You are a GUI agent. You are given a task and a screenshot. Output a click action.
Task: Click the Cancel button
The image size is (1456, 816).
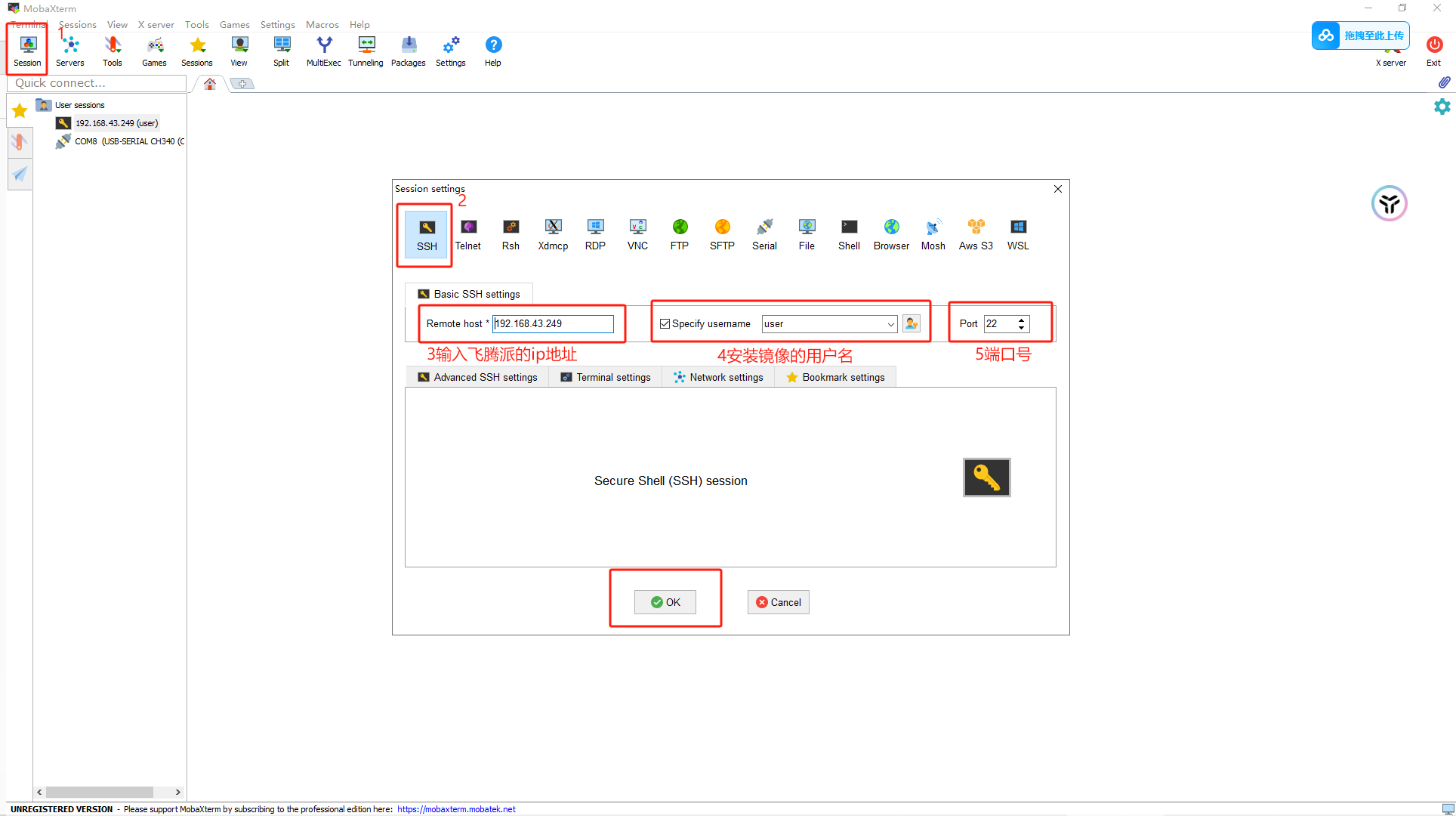click(779, 602)
